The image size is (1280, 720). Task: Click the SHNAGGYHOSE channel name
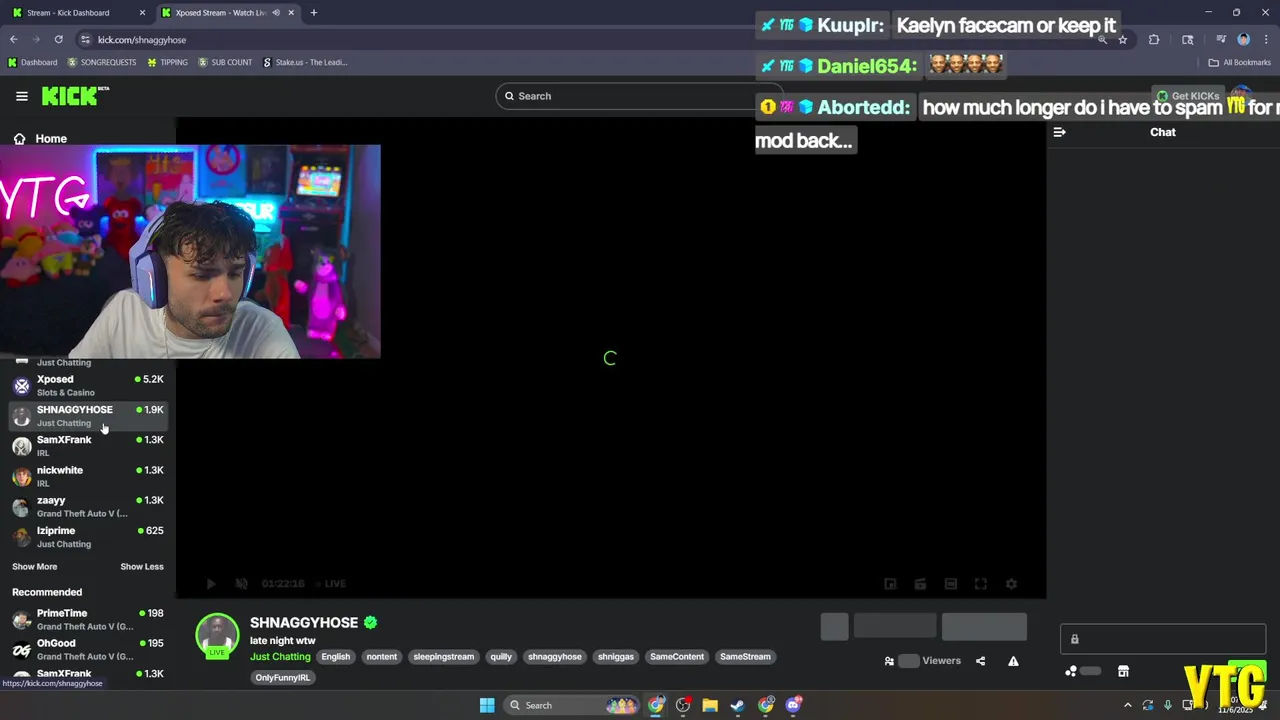pos(304,622)
